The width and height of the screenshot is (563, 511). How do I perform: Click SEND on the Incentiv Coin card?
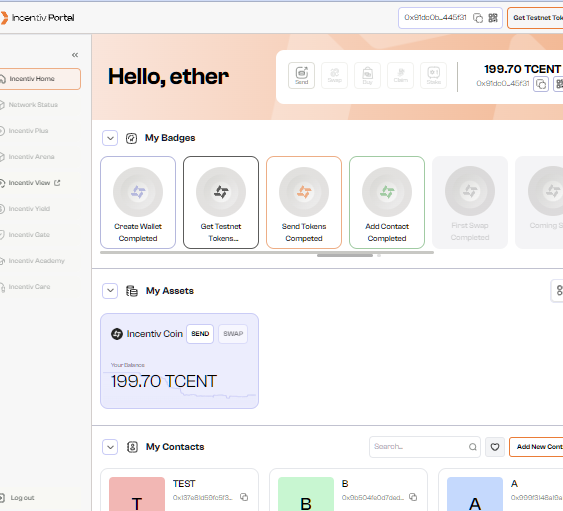[x=200, y=334]
